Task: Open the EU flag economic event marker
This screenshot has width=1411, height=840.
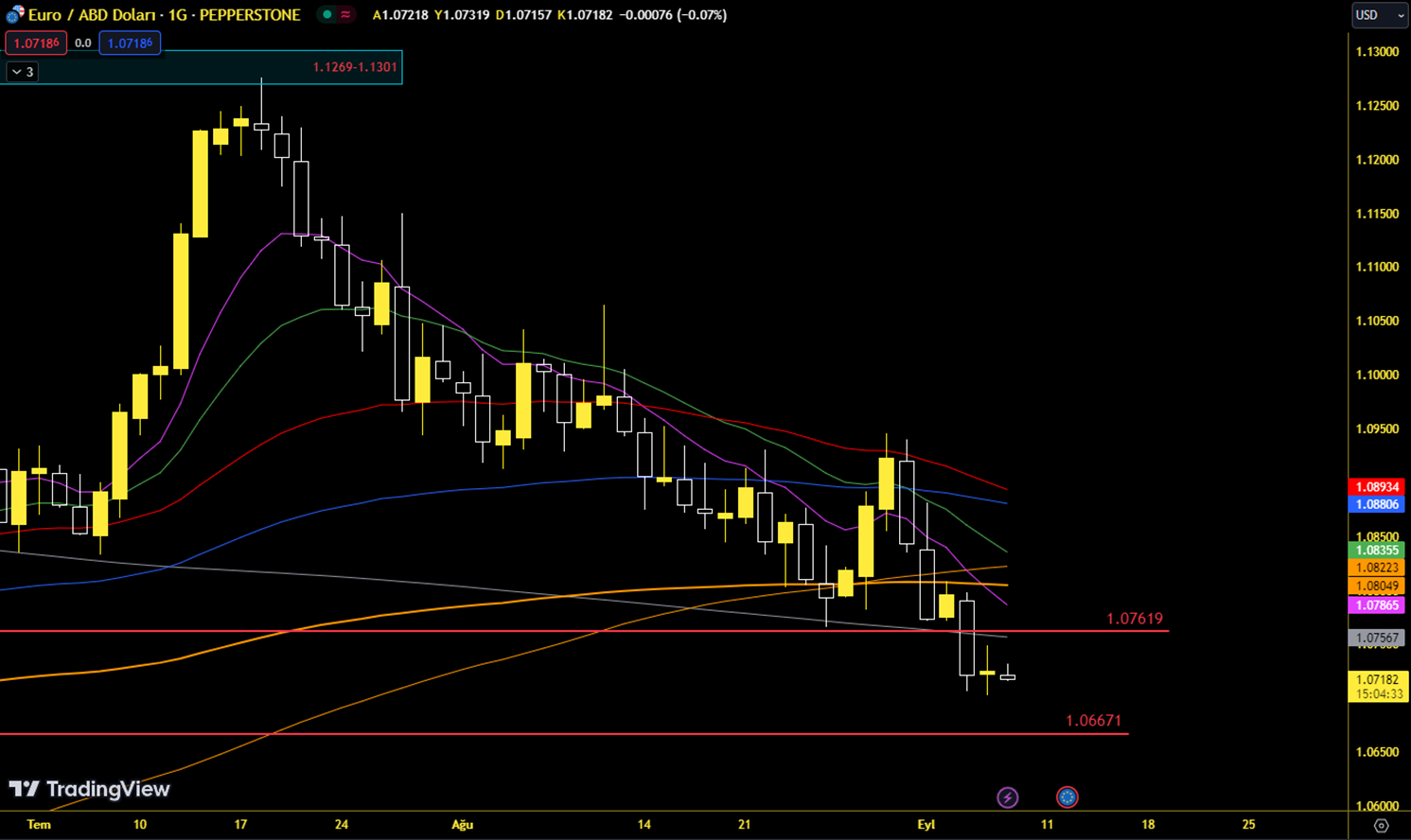Action: click(x=1067, y=797)
